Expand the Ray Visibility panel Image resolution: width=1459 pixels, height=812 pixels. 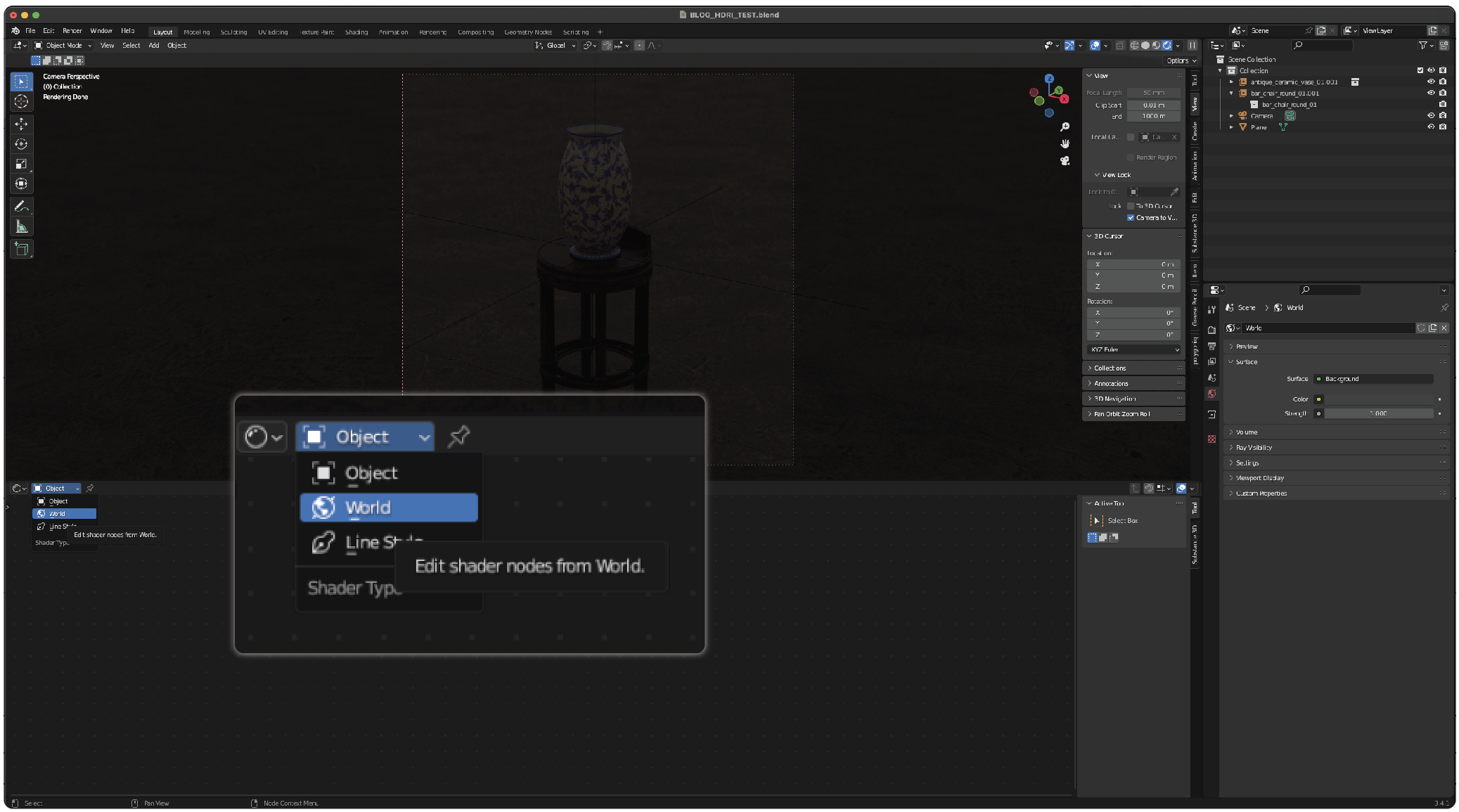pos(1336,448)
